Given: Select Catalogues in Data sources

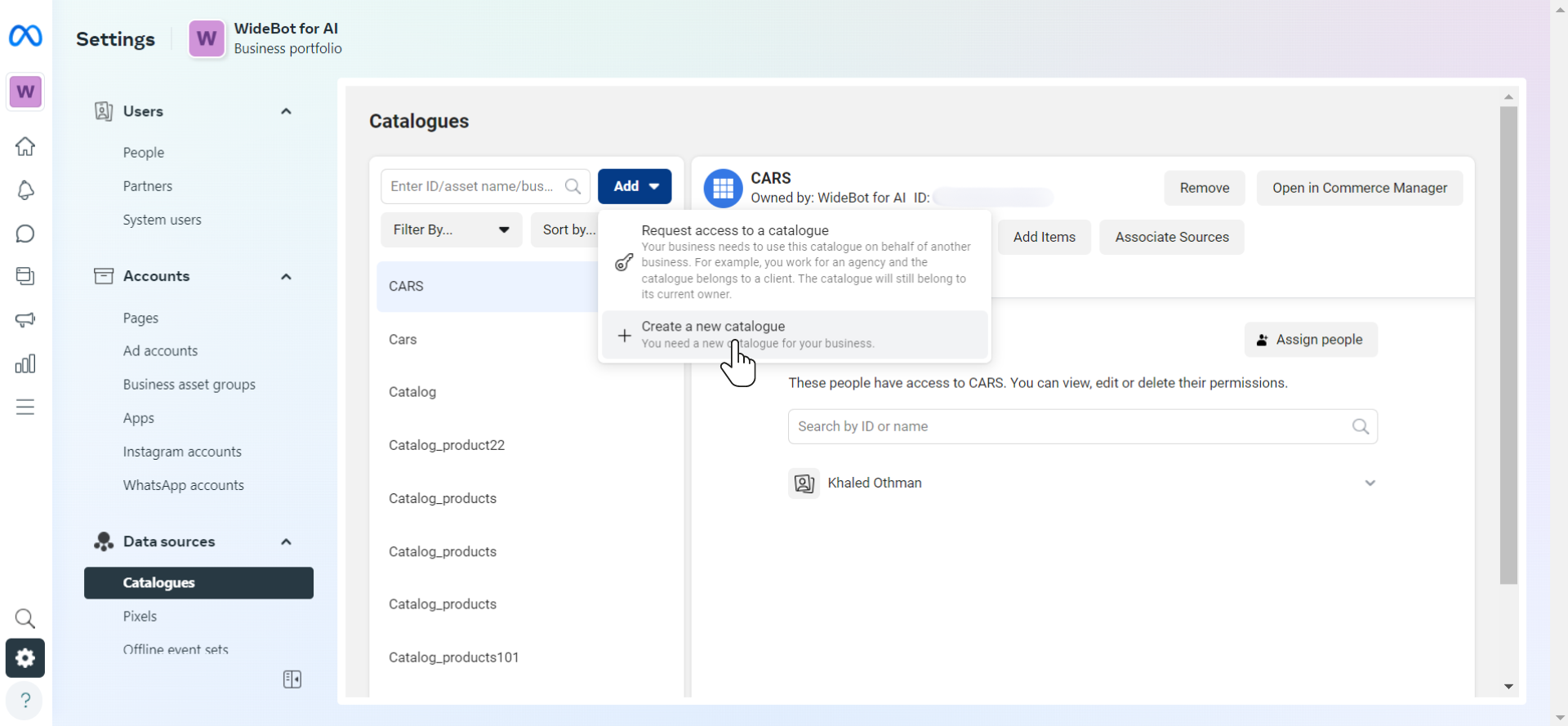Looking at the screenshot, I should click(x=198, y=583).
